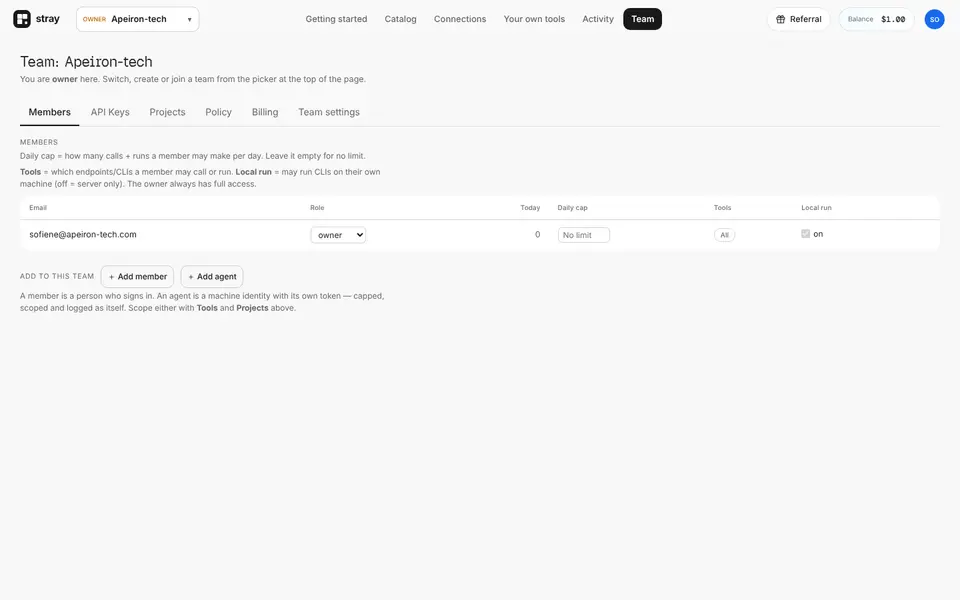The height and width of the screenshot is (600, 960).
Task: Open the Referral gift icon button
Action: [798, 19]
